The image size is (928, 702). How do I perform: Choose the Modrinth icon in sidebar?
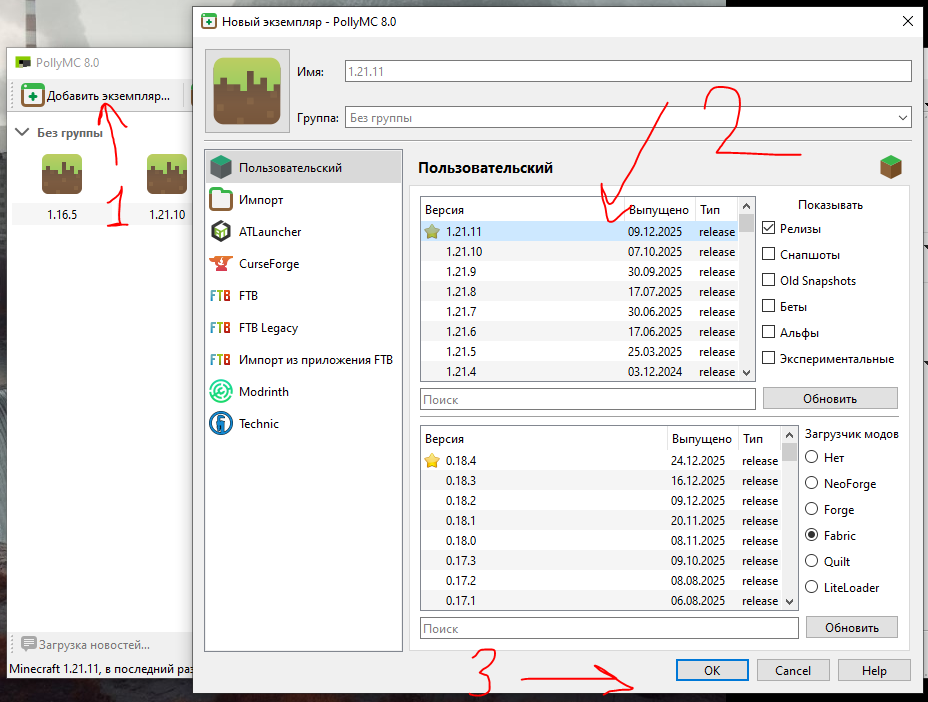click(221, 391)
